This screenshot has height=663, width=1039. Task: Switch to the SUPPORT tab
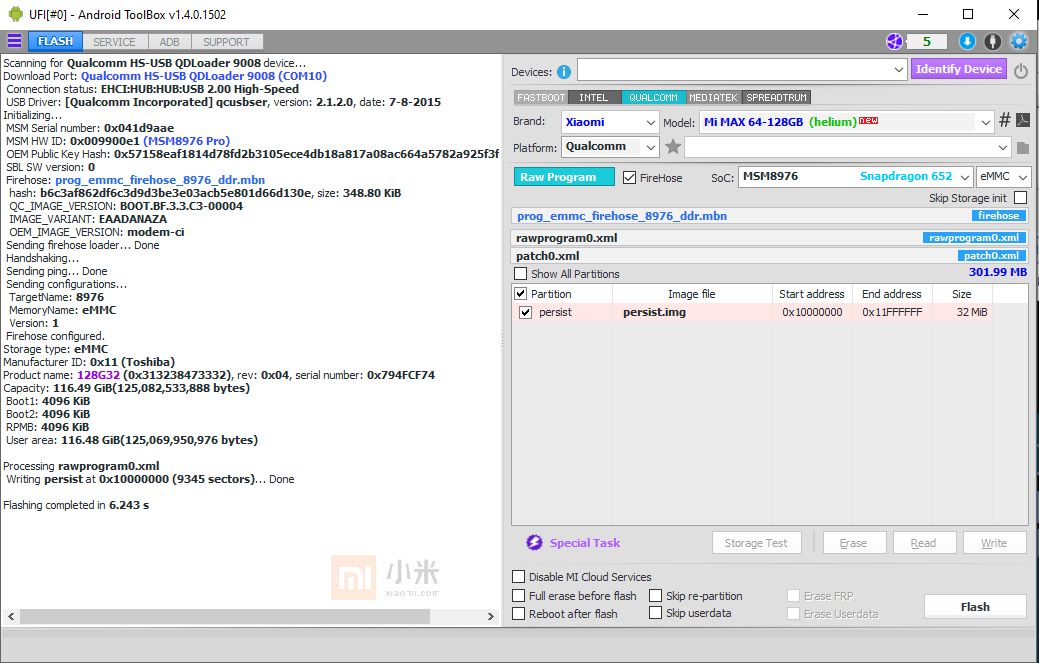pos(227,42)
